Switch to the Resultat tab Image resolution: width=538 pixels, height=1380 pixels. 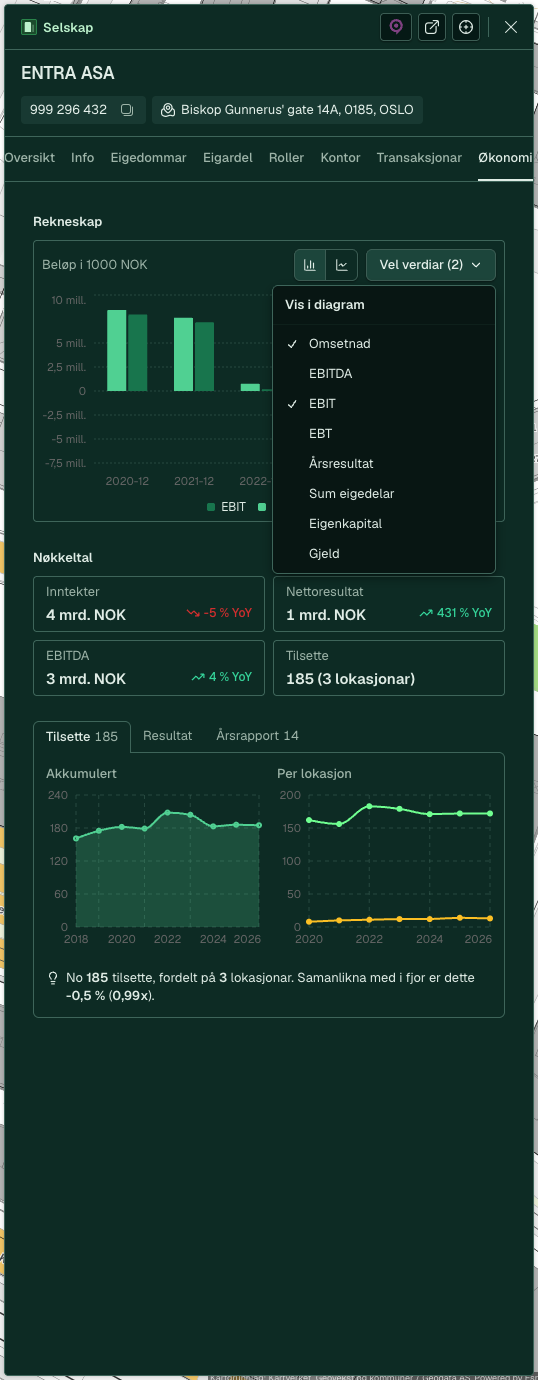point(167,736)
